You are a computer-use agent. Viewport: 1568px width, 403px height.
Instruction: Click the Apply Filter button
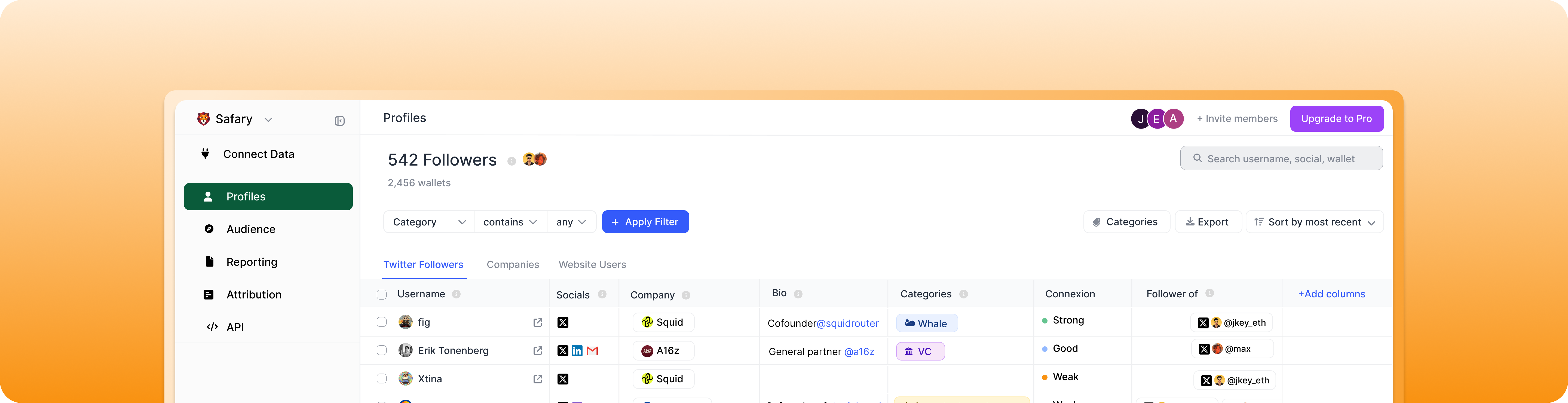645,222
